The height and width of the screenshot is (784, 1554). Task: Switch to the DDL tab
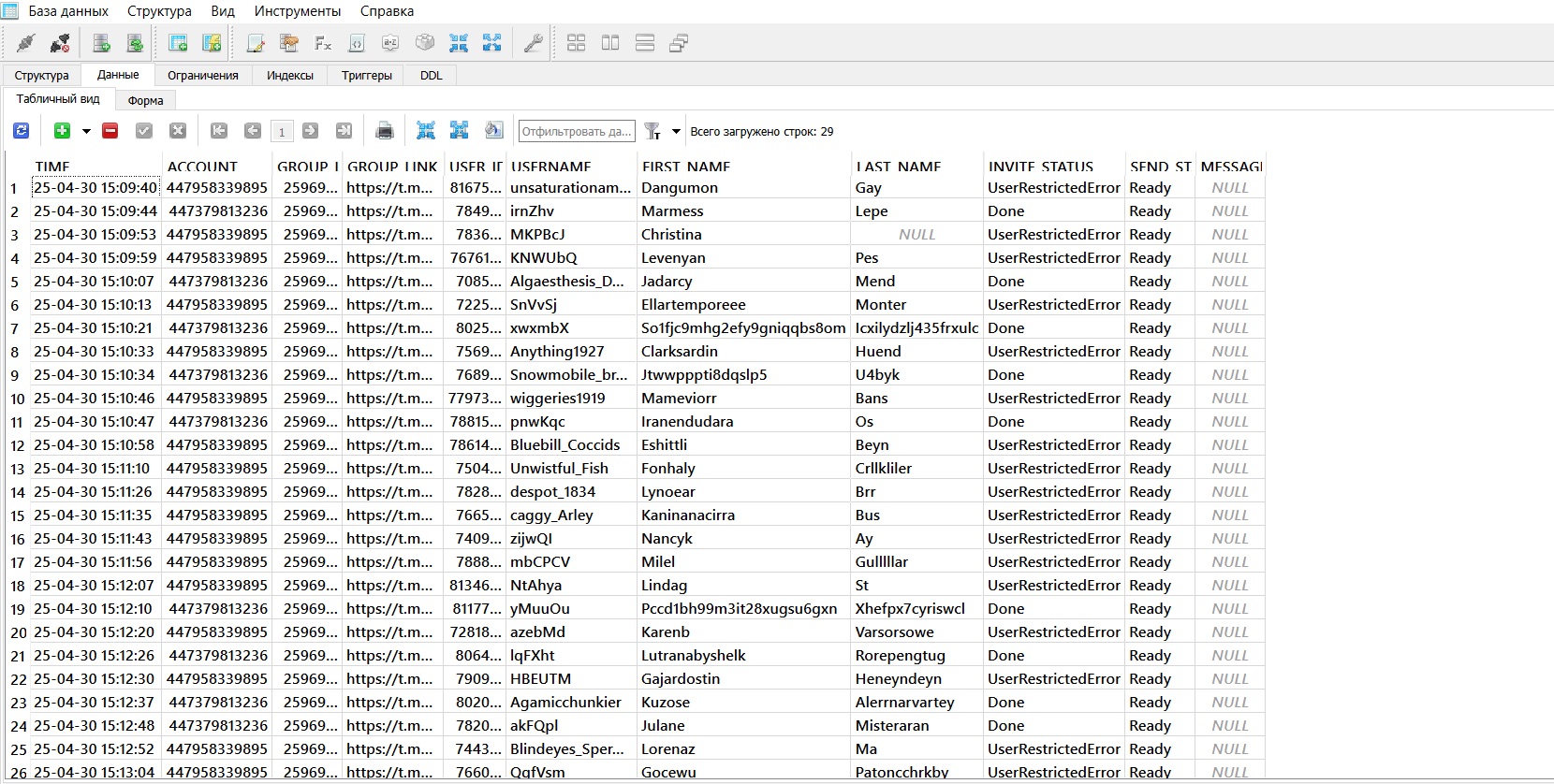tap(432, 76)
